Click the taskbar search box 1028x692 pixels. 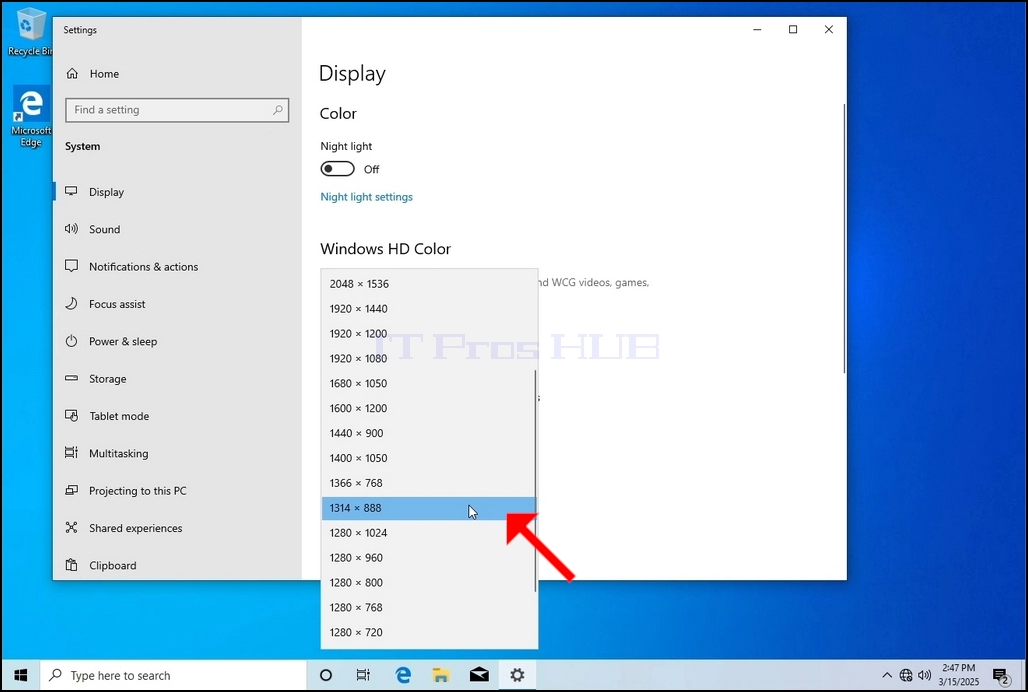click(x=174, y=675)
